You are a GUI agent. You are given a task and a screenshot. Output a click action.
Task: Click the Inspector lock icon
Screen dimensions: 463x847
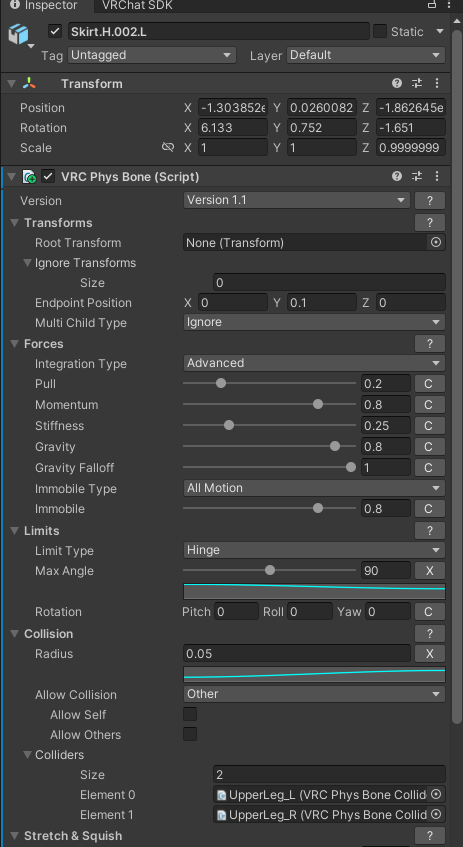(432, 5)
